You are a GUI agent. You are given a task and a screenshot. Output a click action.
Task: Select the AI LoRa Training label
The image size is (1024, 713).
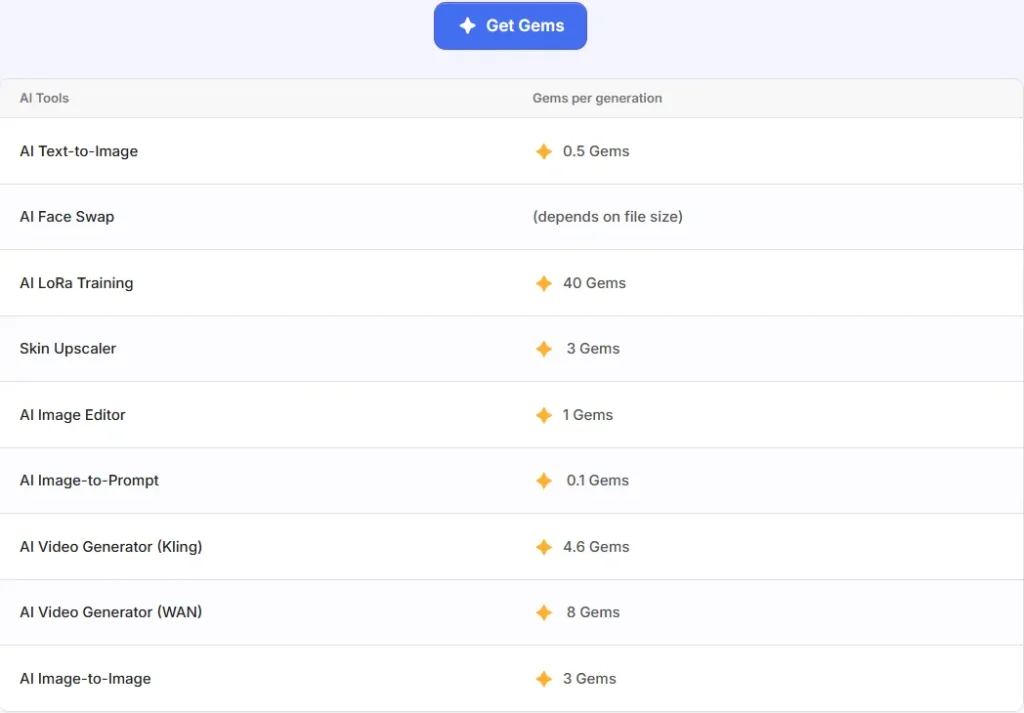tap(76, 283)
